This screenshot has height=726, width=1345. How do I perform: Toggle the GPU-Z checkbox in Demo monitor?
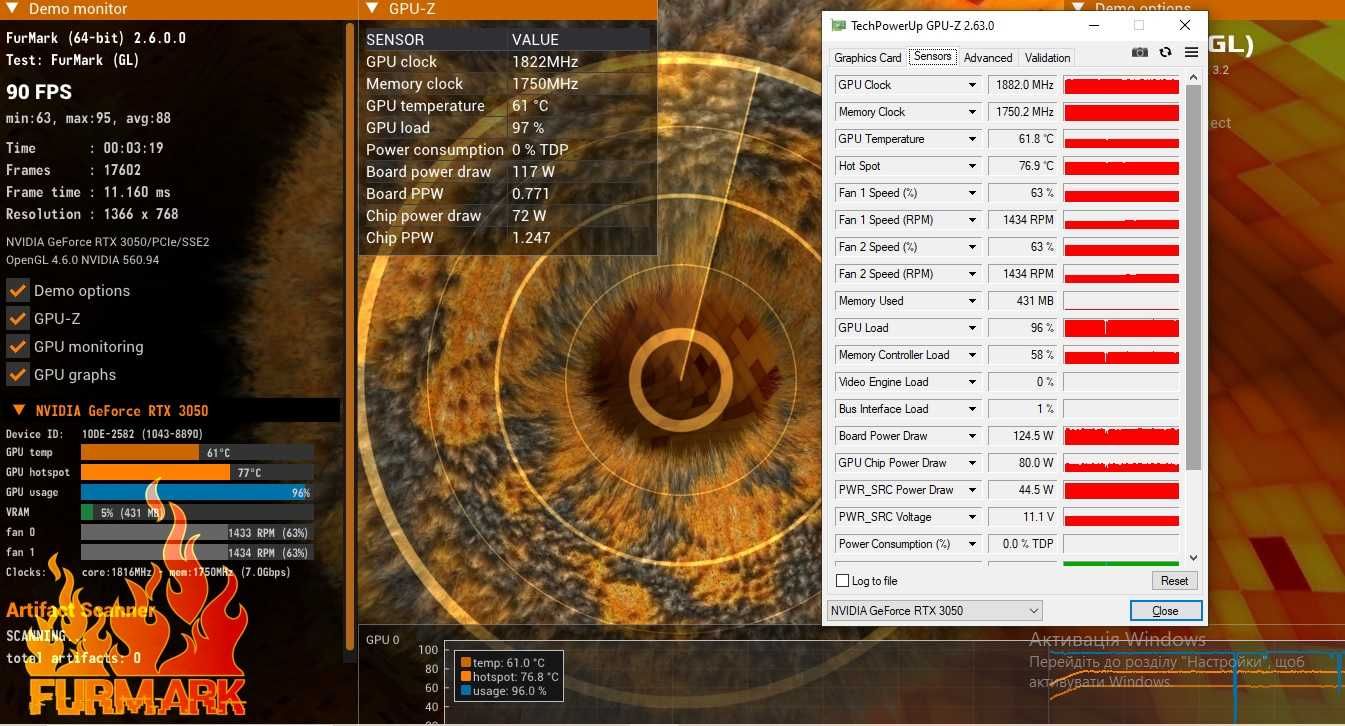point(17,318)
